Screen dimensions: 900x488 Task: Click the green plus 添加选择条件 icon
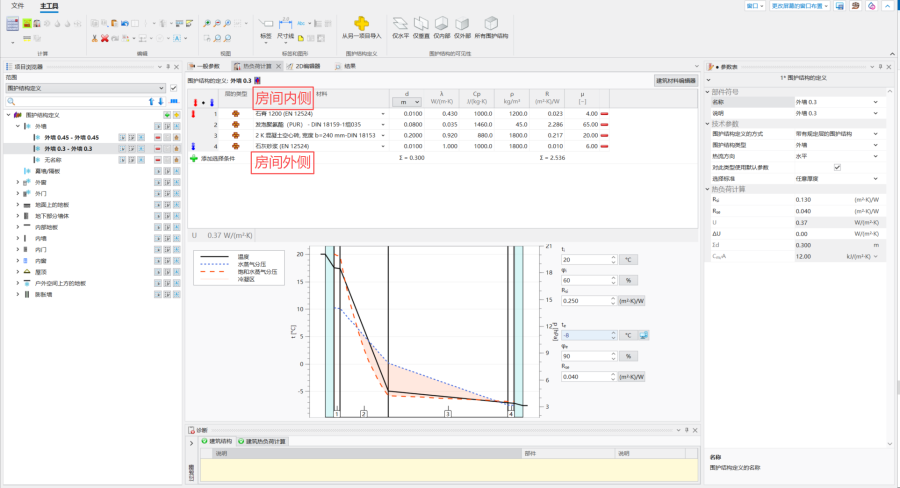(194, 158)
